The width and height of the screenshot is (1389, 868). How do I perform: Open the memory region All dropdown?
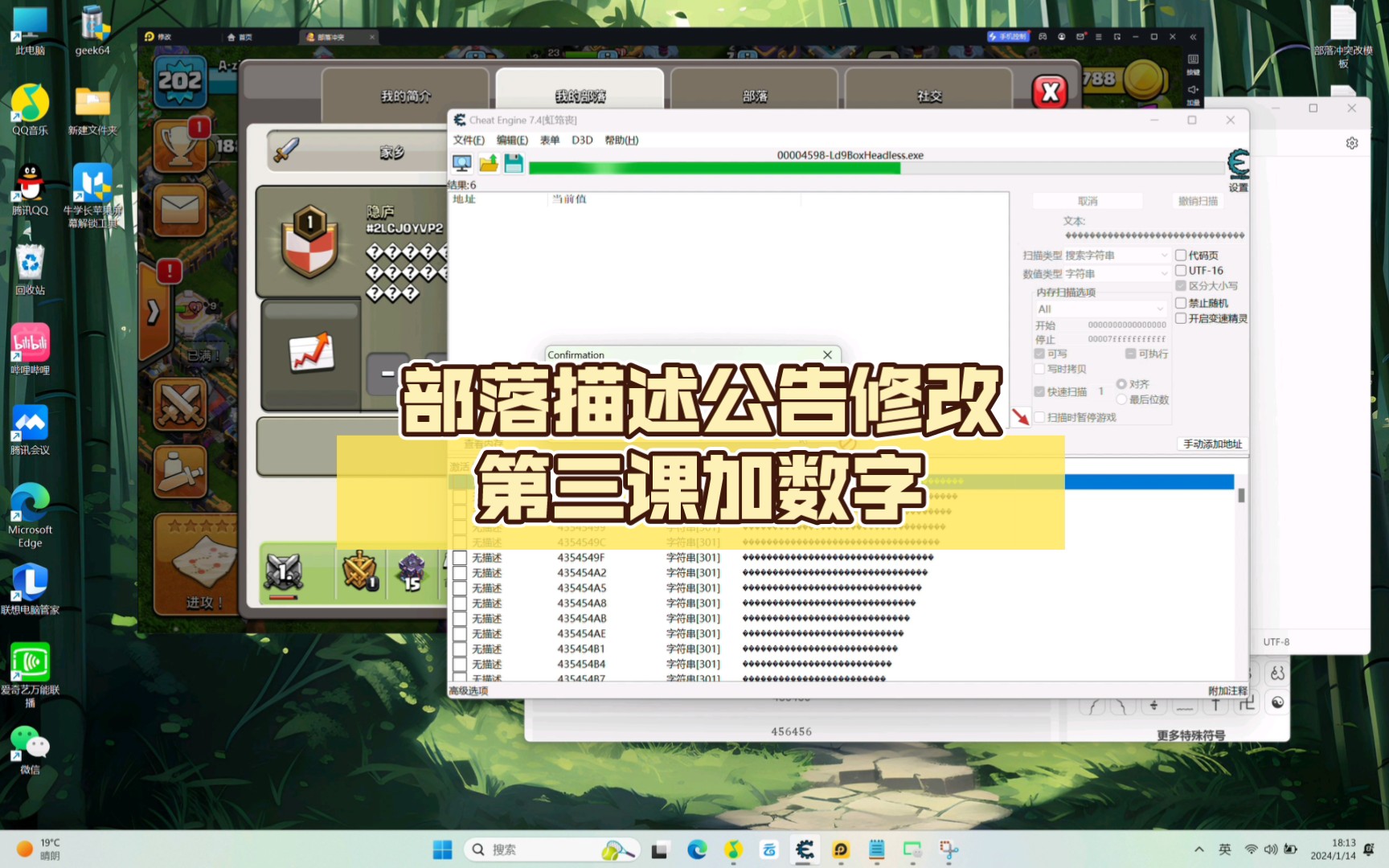click(x=1100, y=309)
